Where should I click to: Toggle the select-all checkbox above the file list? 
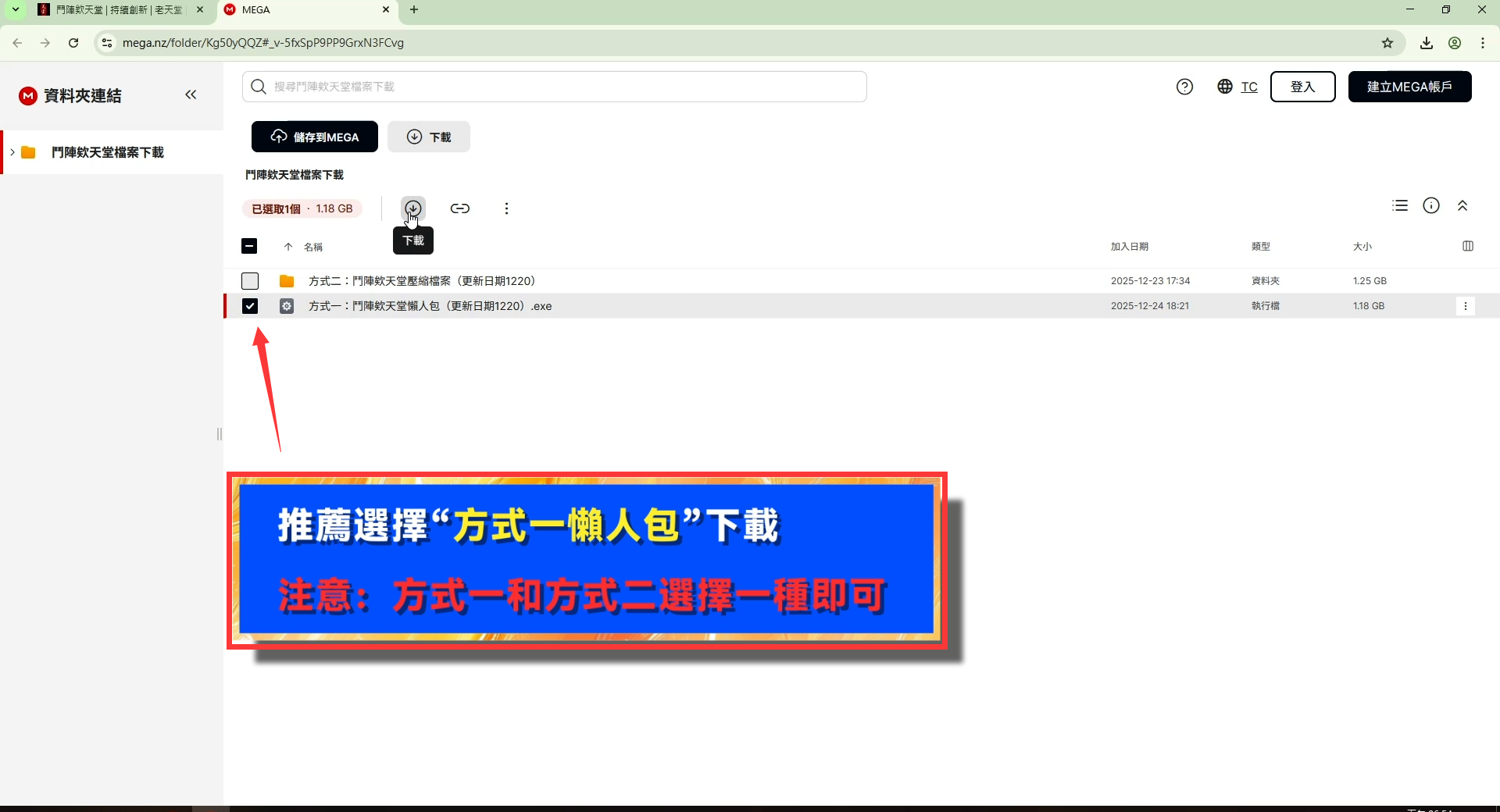coord(249,246)
